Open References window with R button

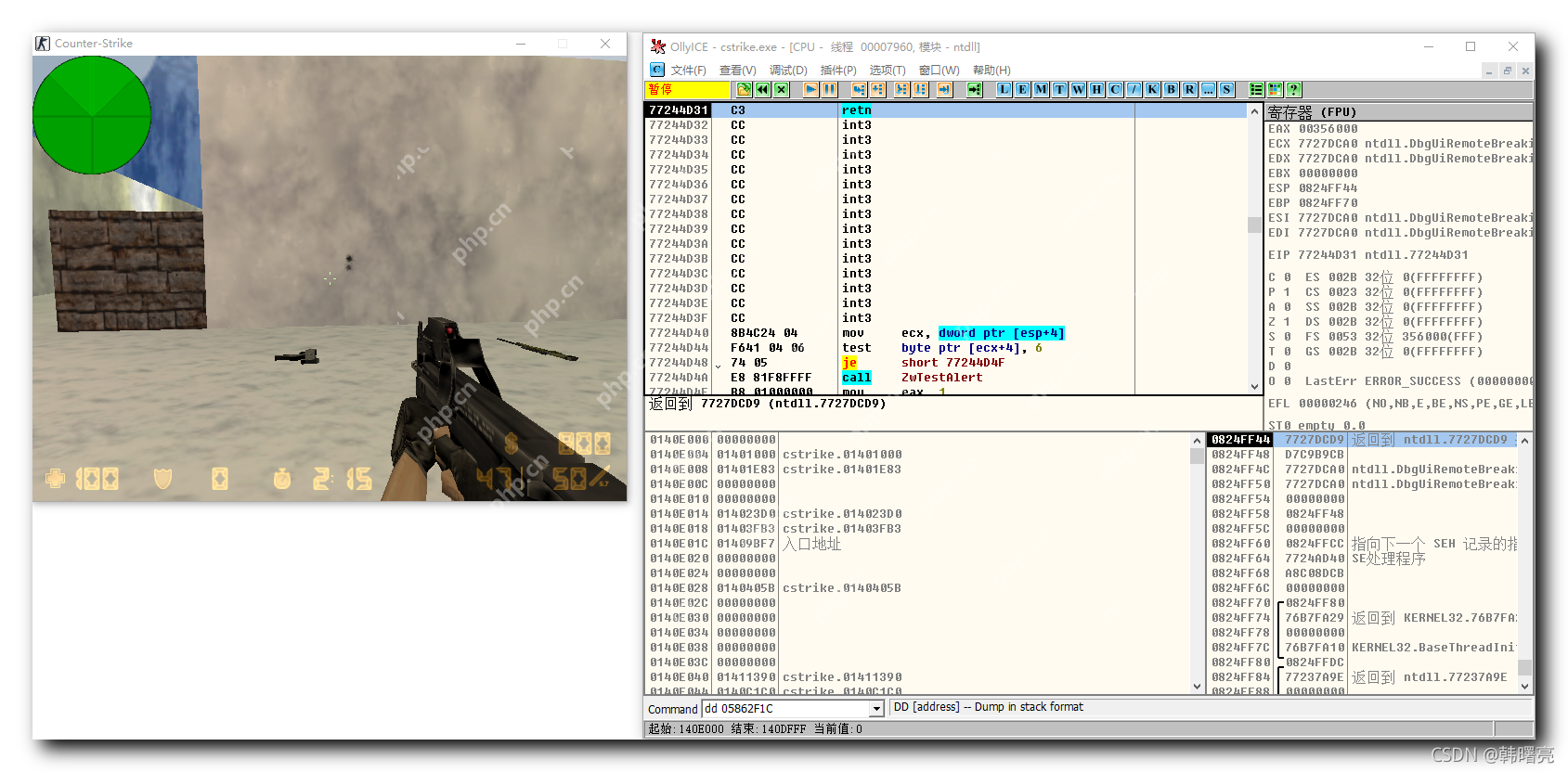click(1190, 89)
